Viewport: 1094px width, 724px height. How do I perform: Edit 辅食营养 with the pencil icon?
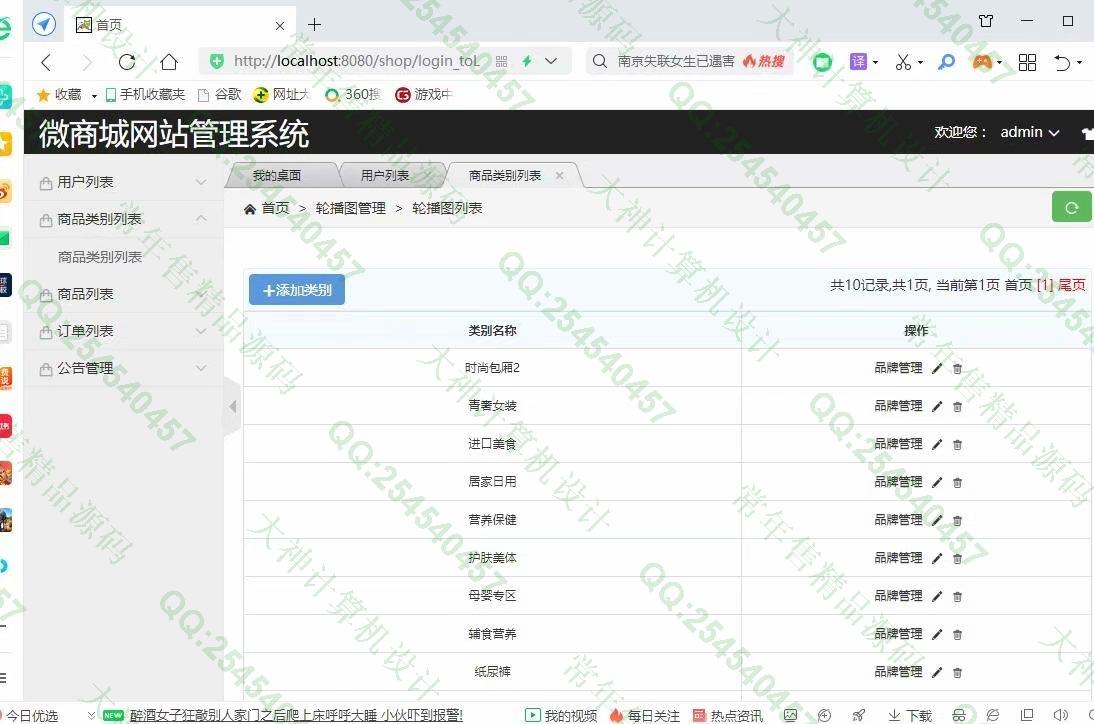[x=937, y=634]
